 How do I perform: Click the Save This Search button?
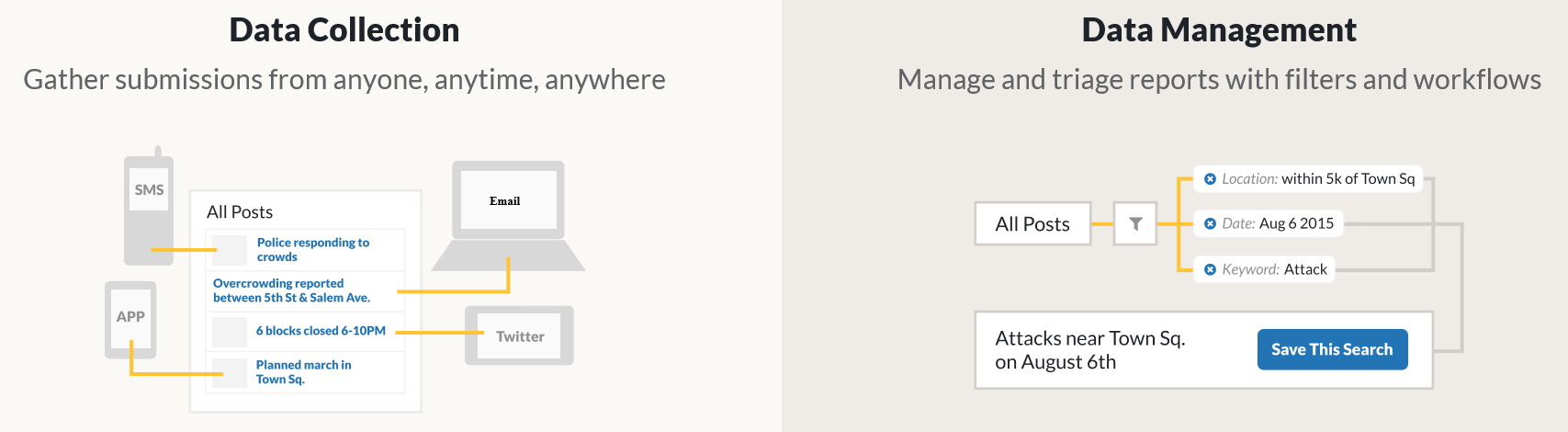point(1332,349)
